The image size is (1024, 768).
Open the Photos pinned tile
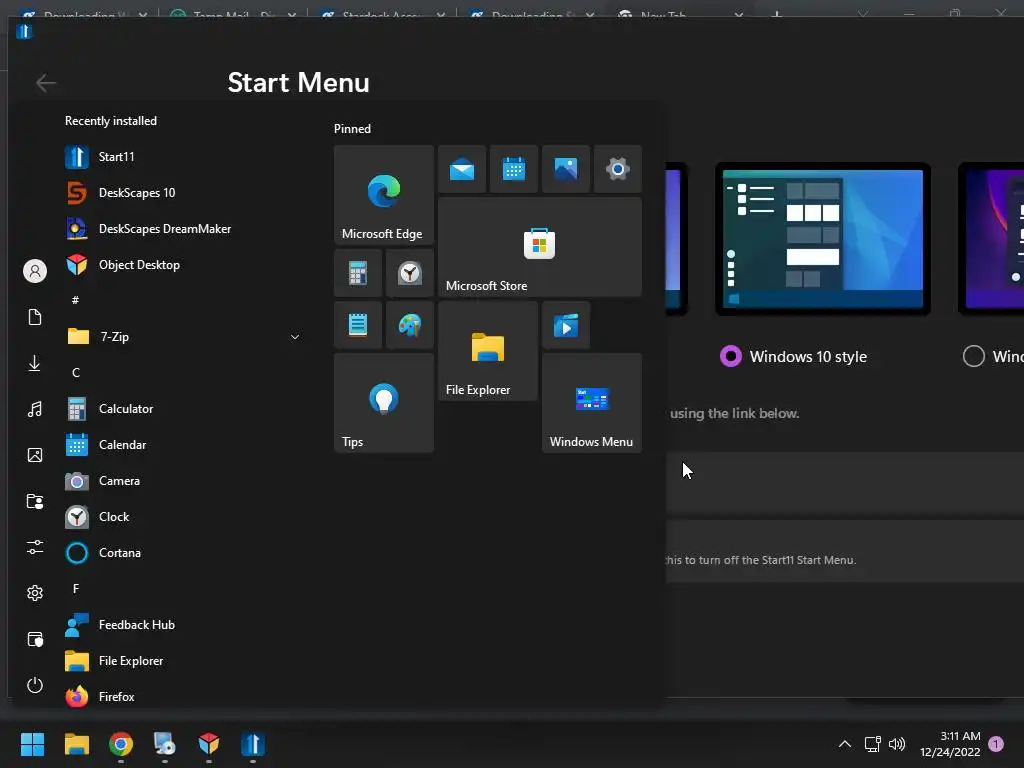tap(566, 169)
